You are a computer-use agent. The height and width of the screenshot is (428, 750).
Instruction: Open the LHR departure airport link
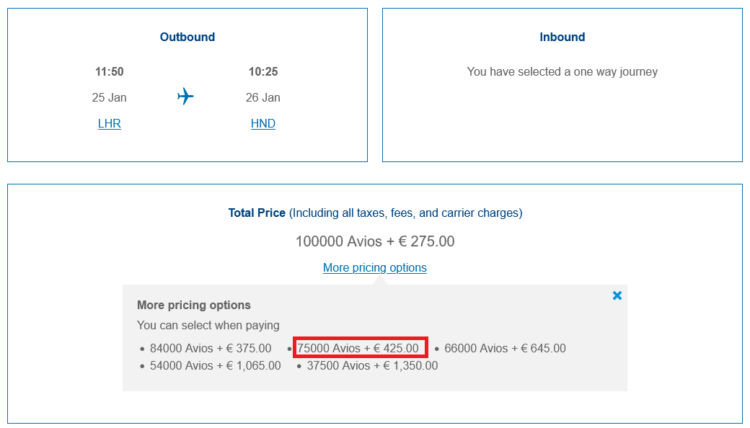tap(109, 124)
